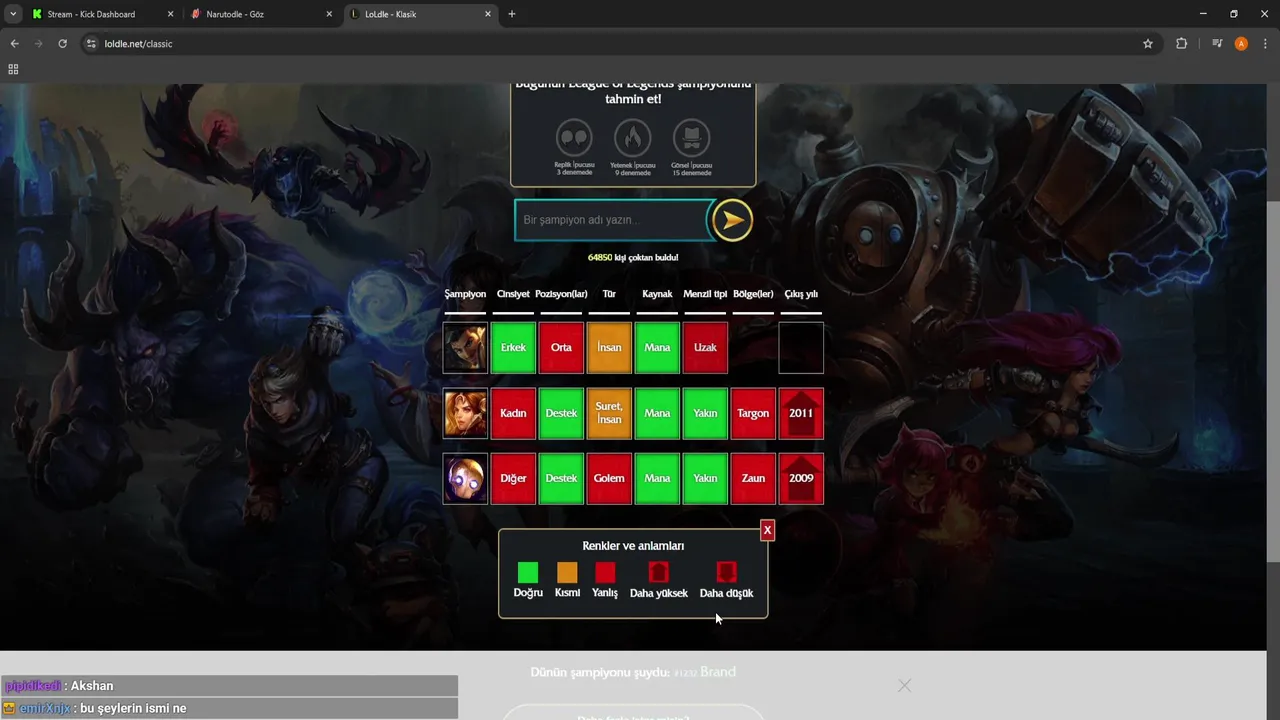
Task: Click the 2009 release year cell
Action: (801, 478)
